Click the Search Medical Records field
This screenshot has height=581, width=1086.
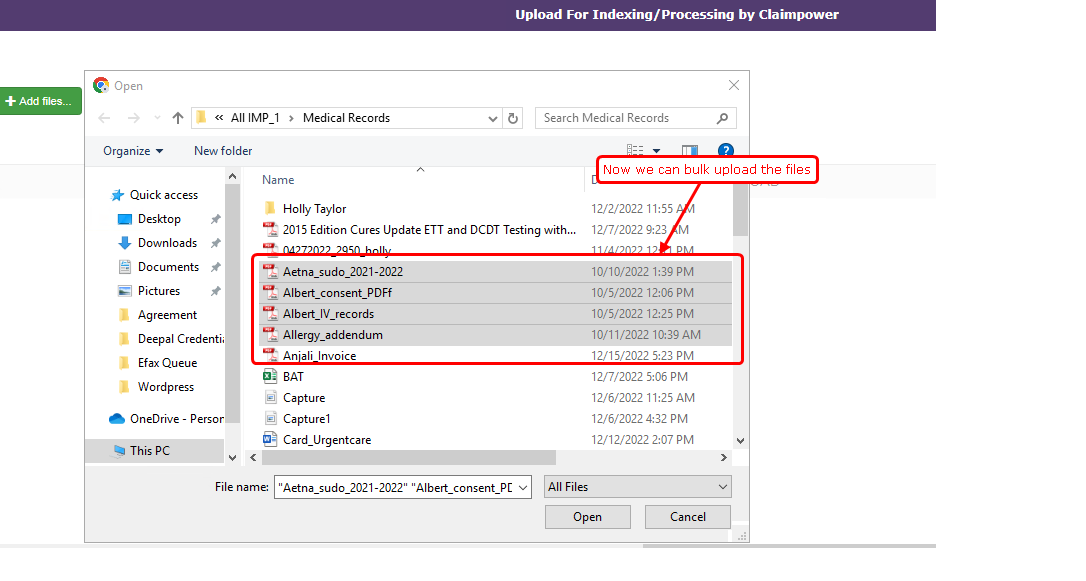[625, 118]
